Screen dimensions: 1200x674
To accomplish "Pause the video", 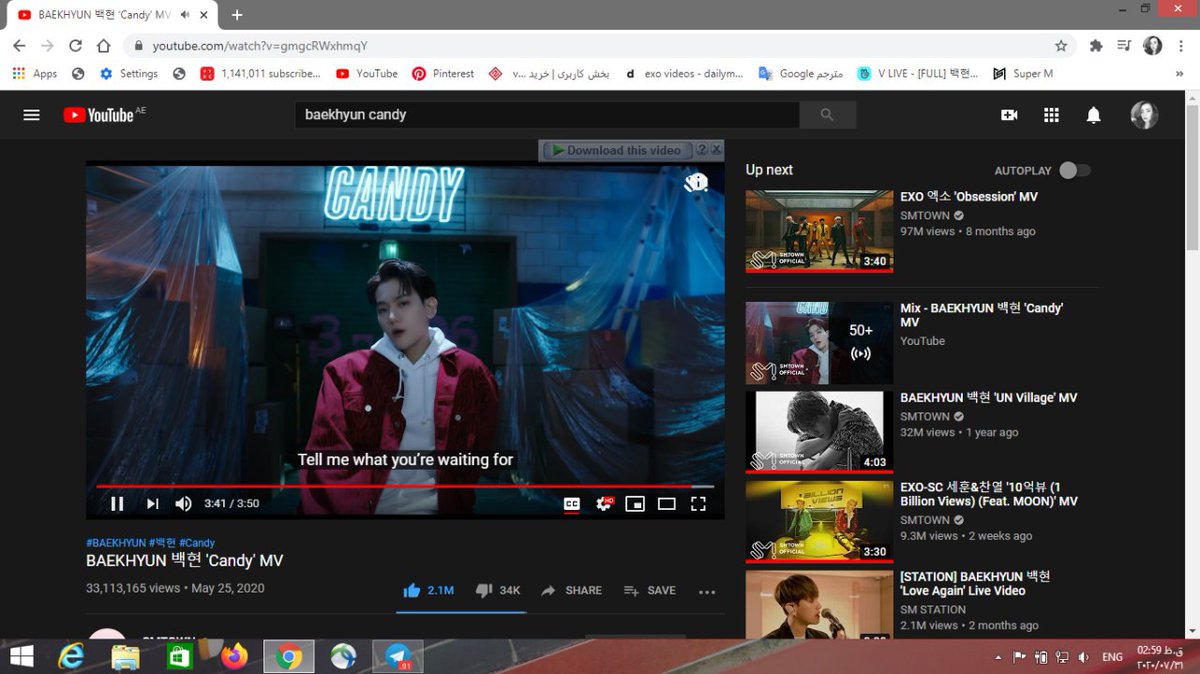I will 117,504.
